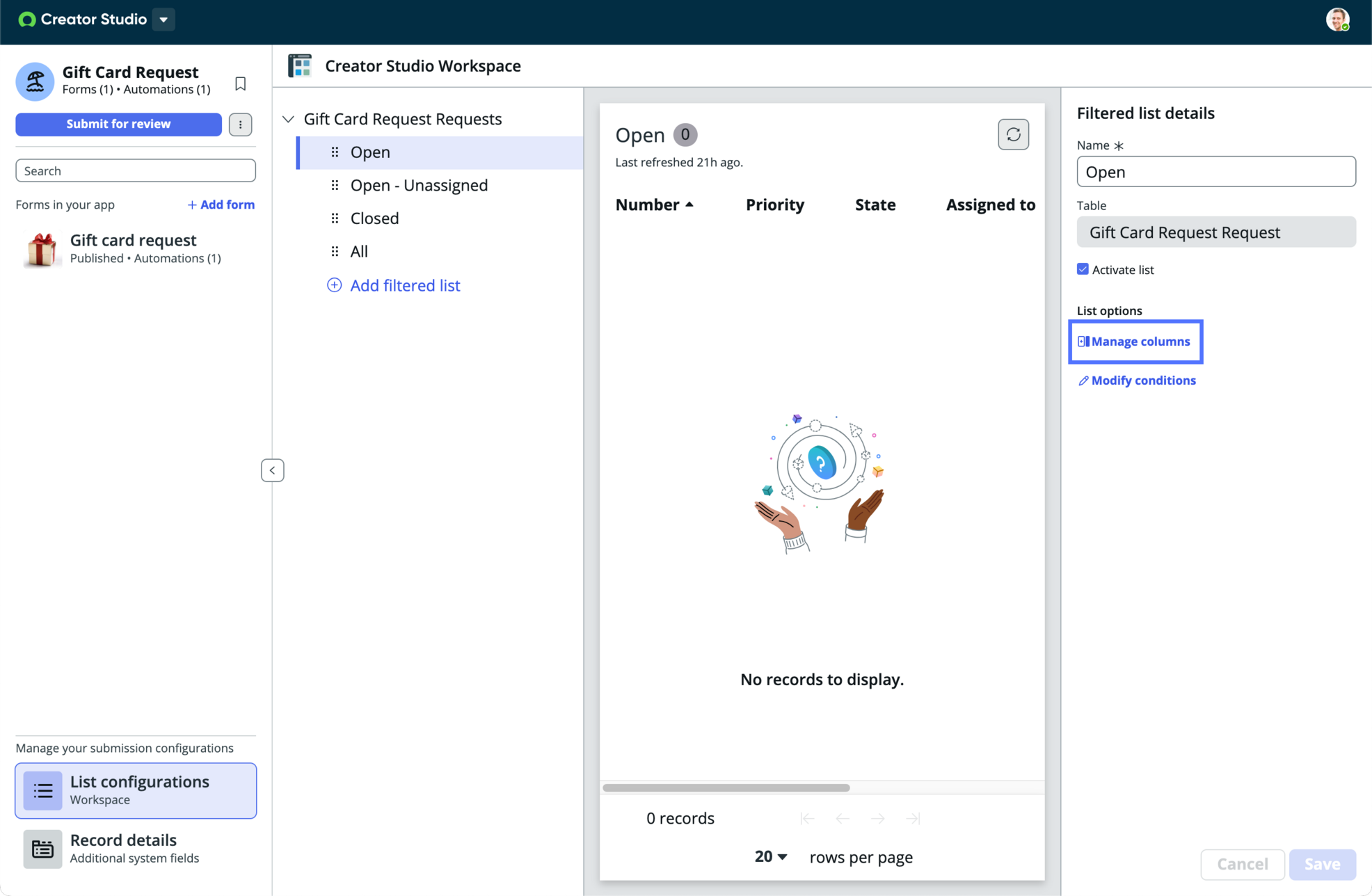Click the Save button
This screenshot has height=896, width=1372.
pyautogui.click(x=1322, y=864)
